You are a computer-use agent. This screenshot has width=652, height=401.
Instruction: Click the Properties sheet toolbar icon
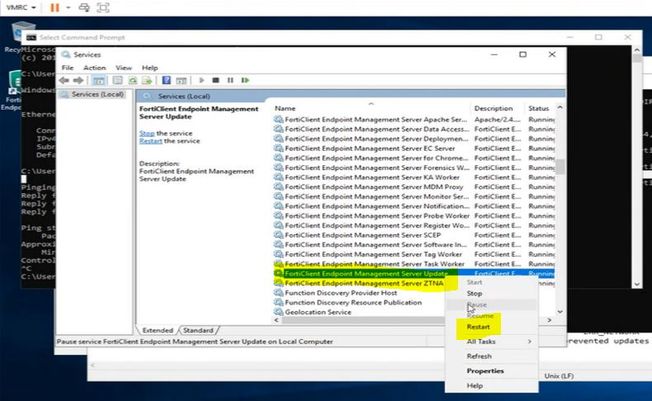(118, 80)
